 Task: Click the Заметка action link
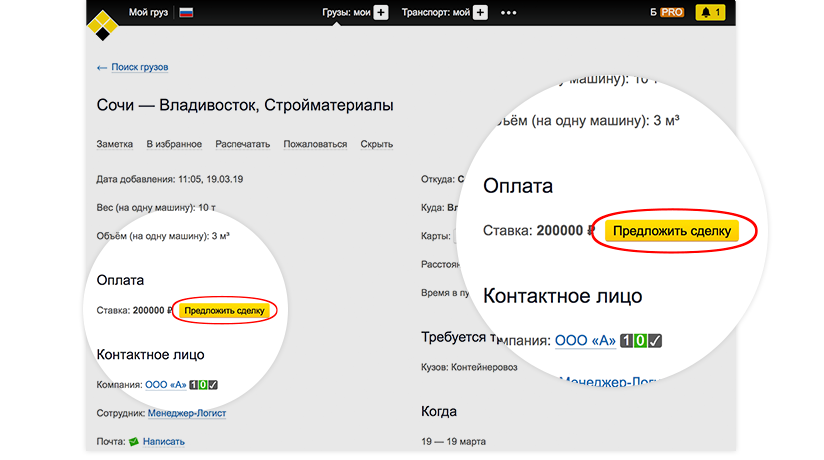pyautogui.click(x=114, y=144)
